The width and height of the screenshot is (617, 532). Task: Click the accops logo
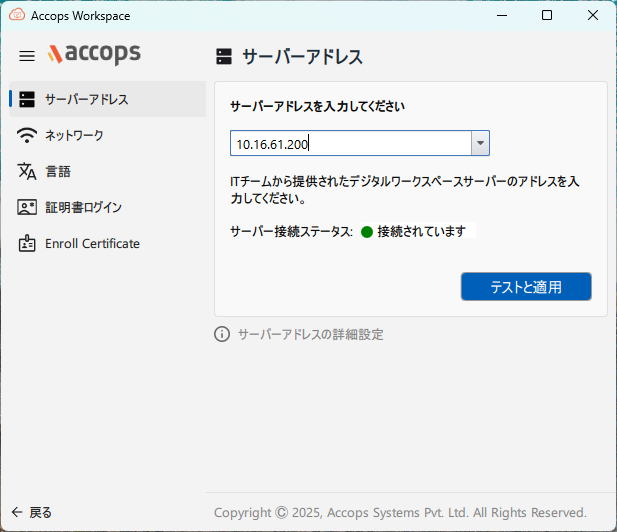[94, 54]
